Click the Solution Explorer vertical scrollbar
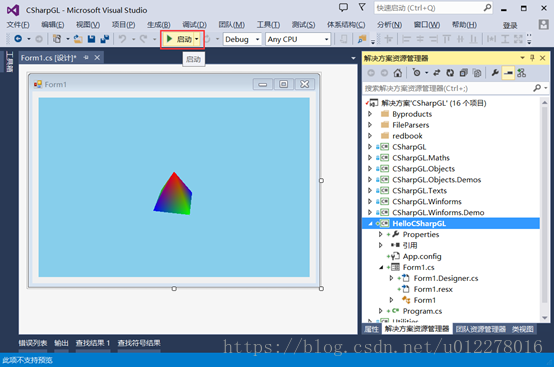554x367 pixels. (x=544, y=204)
